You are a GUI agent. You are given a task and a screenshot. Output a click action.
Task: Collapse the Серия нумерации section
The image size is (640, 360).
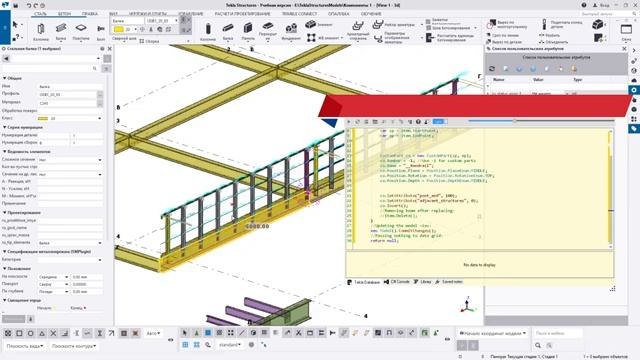(4, 127)
